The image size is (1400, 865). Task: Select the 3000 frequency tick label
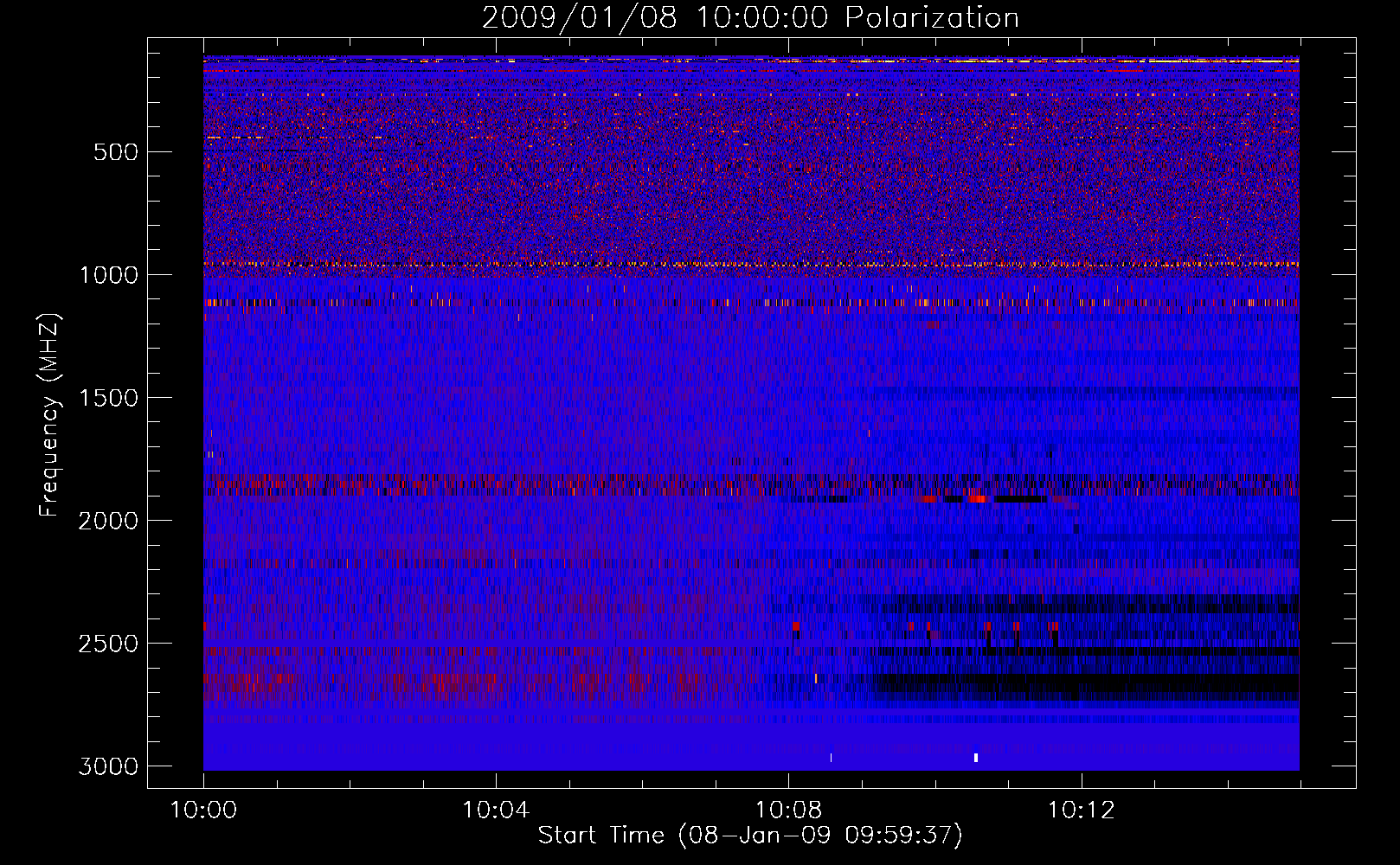tap(108, 766)
